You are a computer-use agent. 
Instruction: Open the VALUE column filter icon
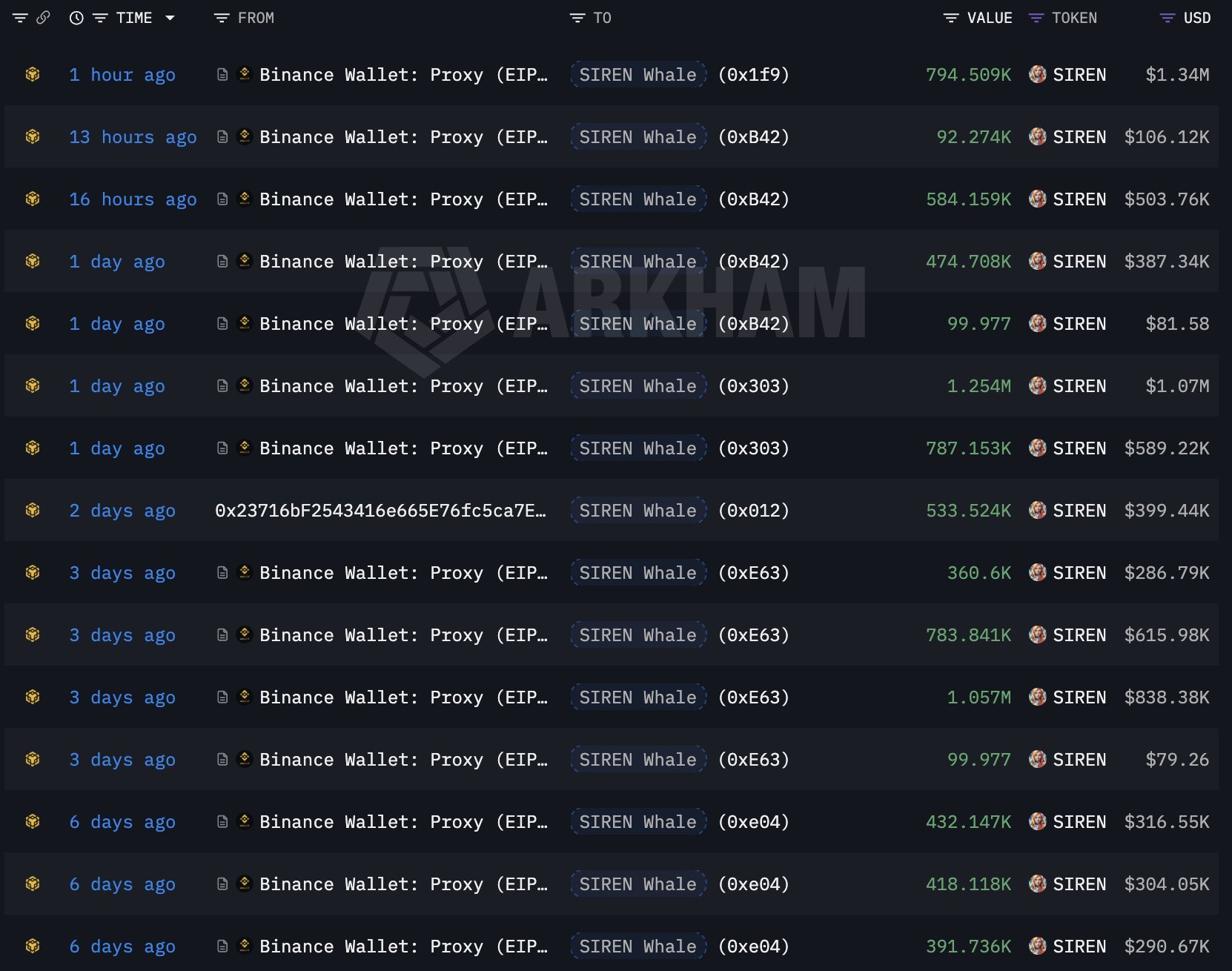[951, 18]
